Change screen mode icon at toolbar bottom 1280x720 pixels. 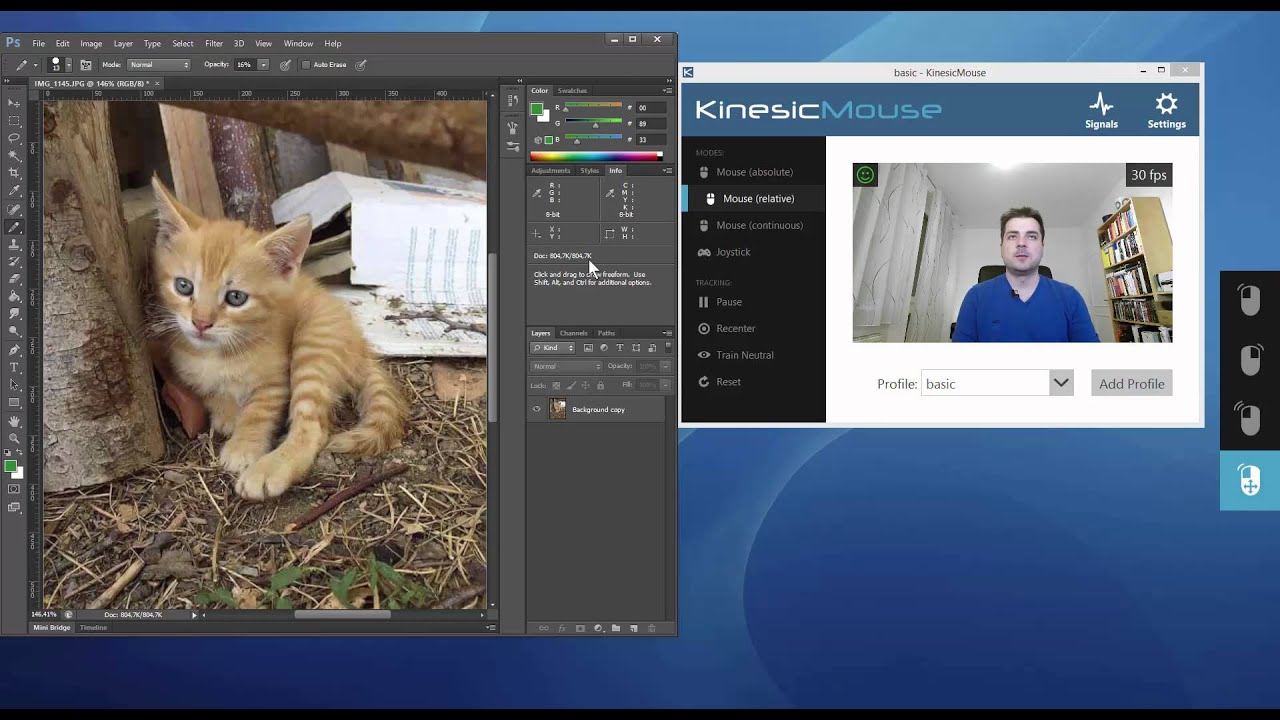tap(14, 507)
